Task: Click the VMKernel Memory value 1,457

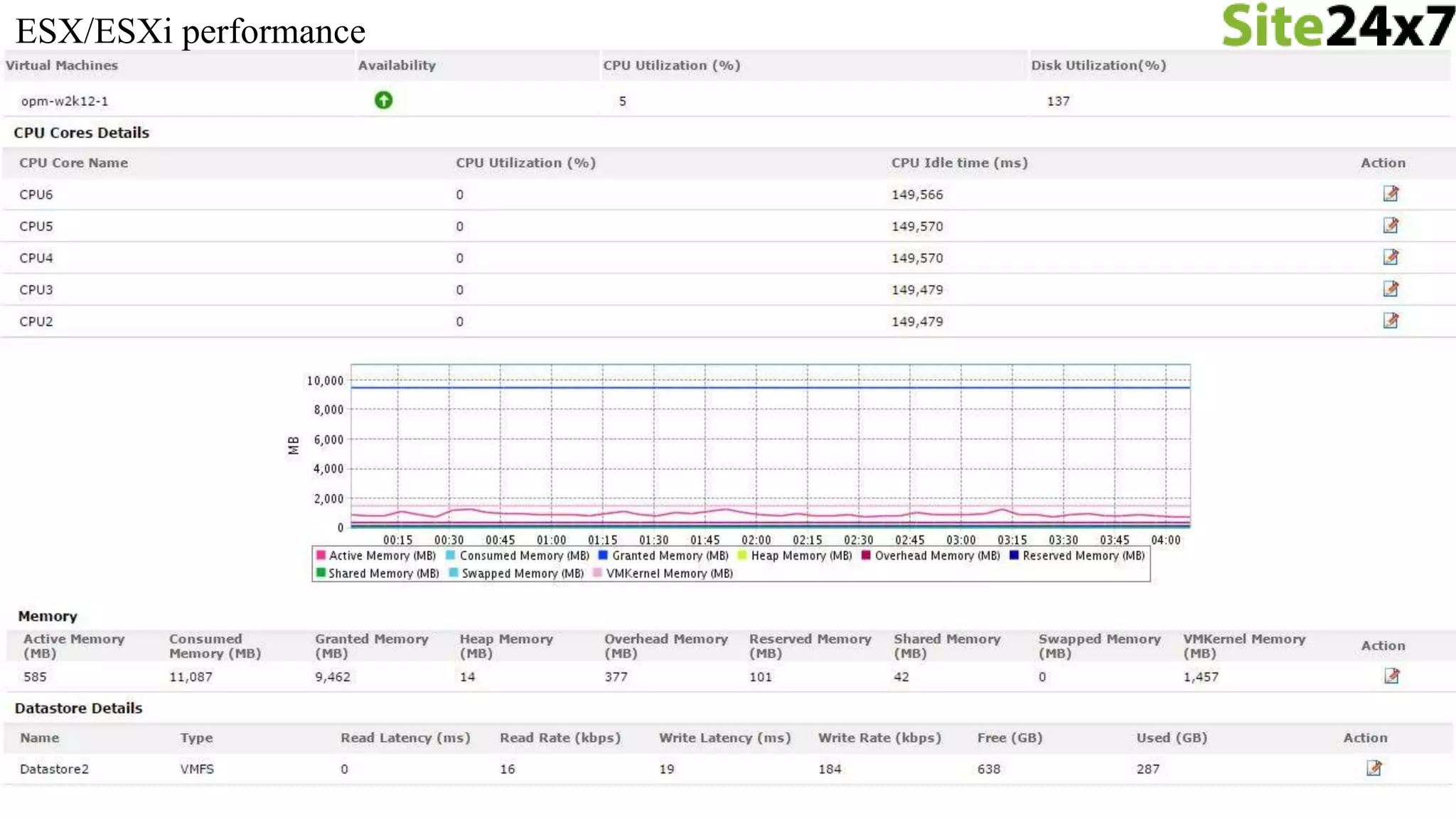Action: [x=1201, y=677]
